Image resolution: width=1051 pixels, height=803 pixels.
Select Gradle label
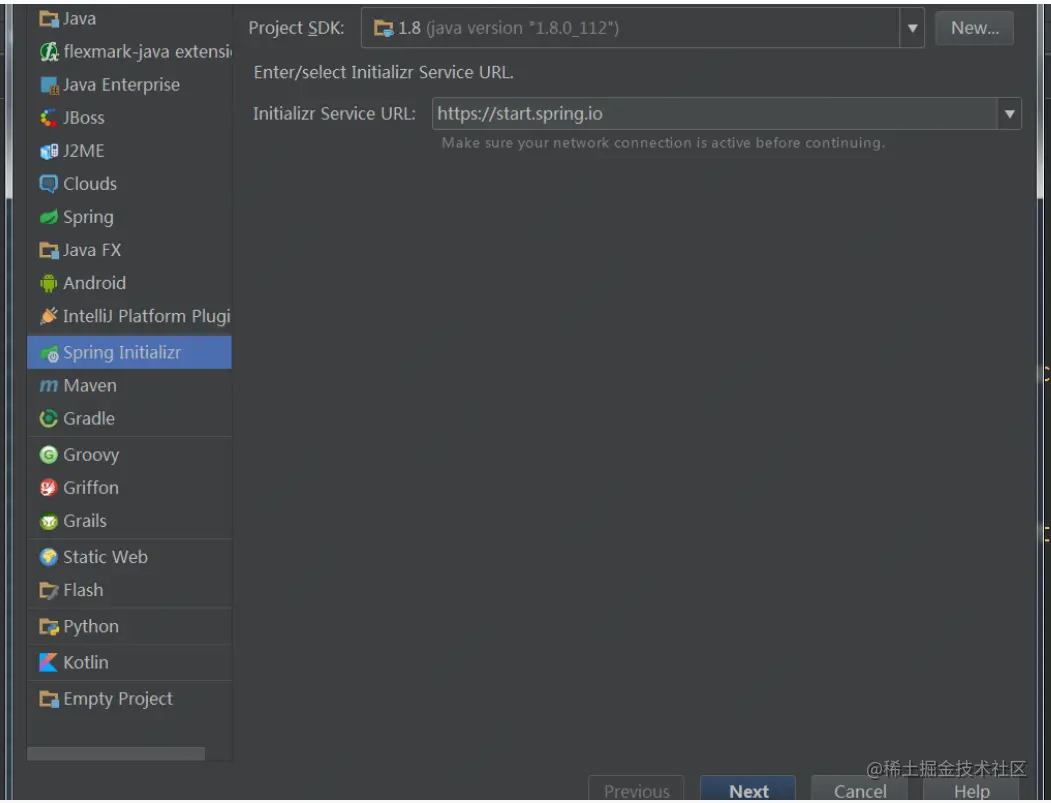[x=89, y=418]
